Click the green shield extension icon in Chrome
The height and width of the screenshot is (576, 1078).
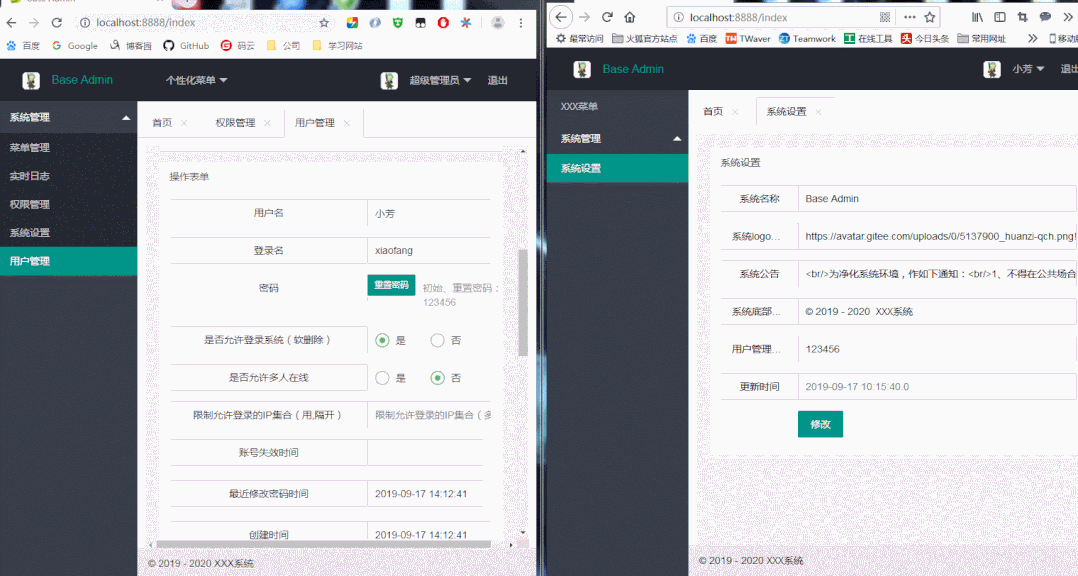point(397,22)
